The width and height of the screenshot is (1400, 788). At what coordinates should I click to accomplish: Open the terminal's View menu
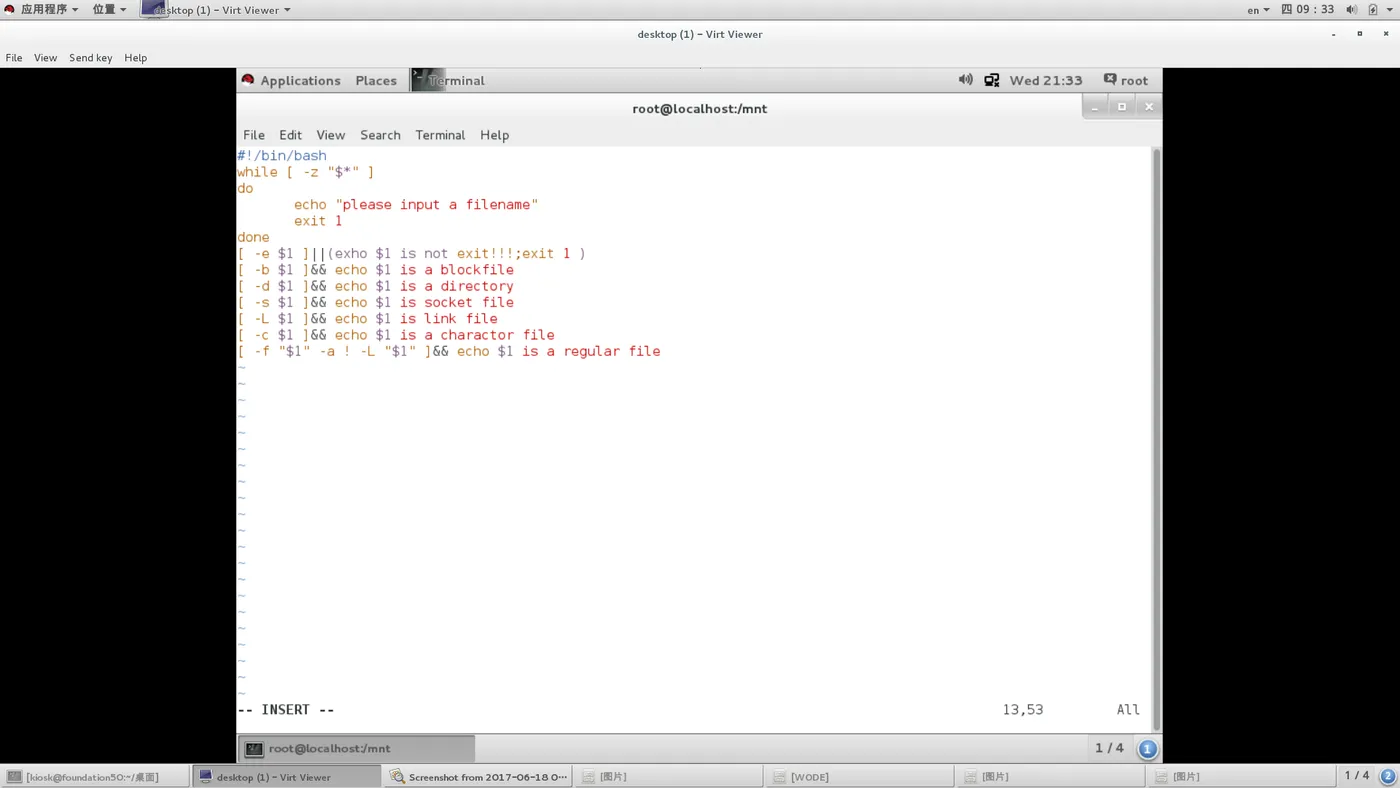(x=330, y=135)
